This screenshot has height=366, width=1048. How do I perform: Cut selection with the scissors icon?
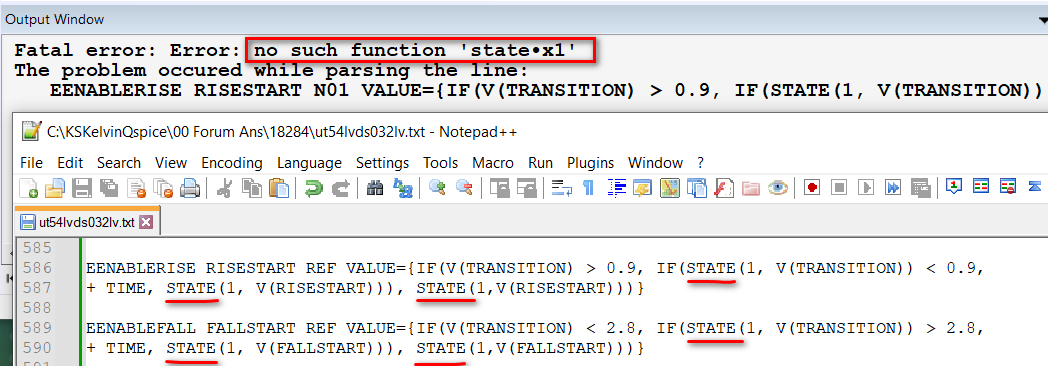(x=226, y=188)
